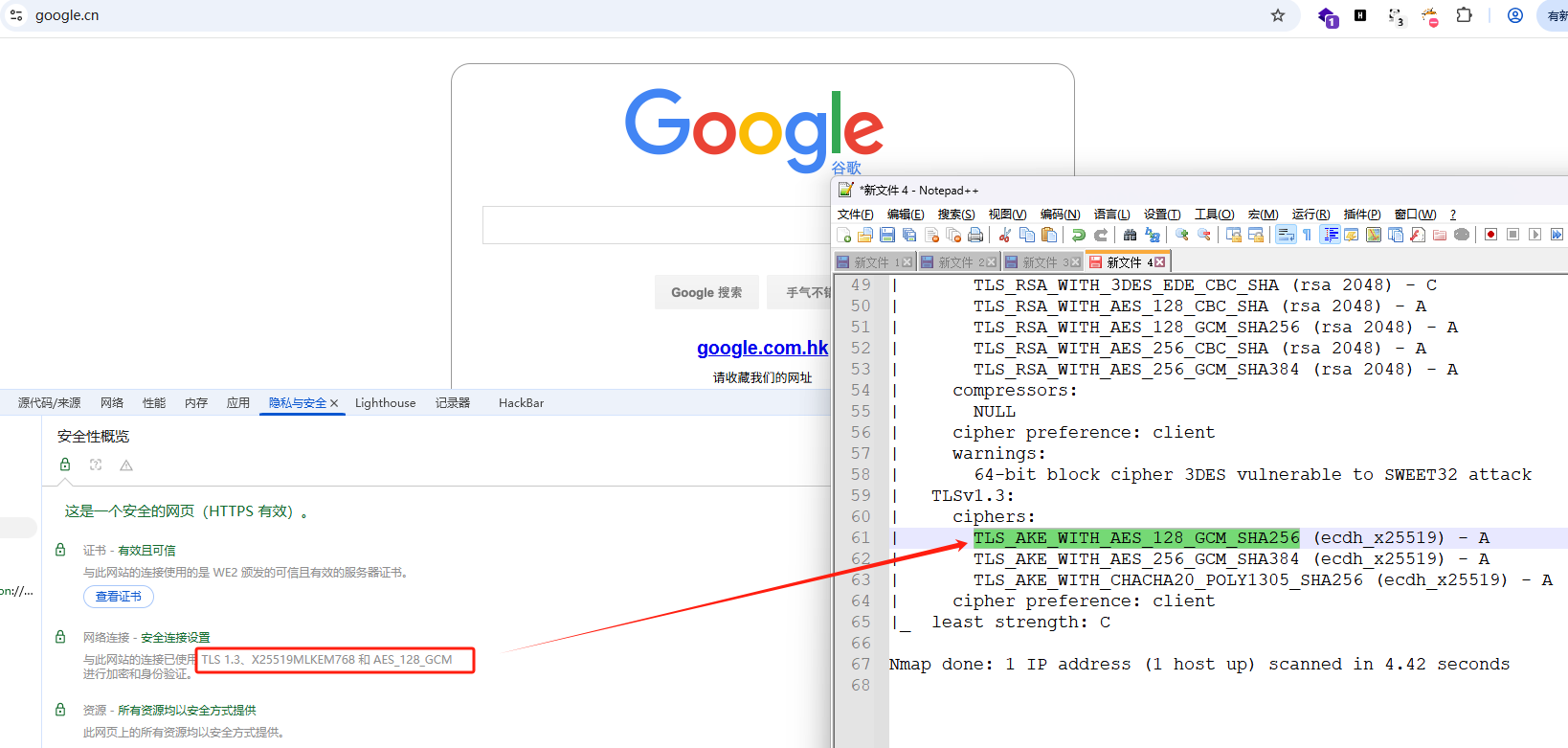Screen dimensions: 1568x748
Task: Click the Zoom Out icon in Notepad++
Action: coord(1204,235)
